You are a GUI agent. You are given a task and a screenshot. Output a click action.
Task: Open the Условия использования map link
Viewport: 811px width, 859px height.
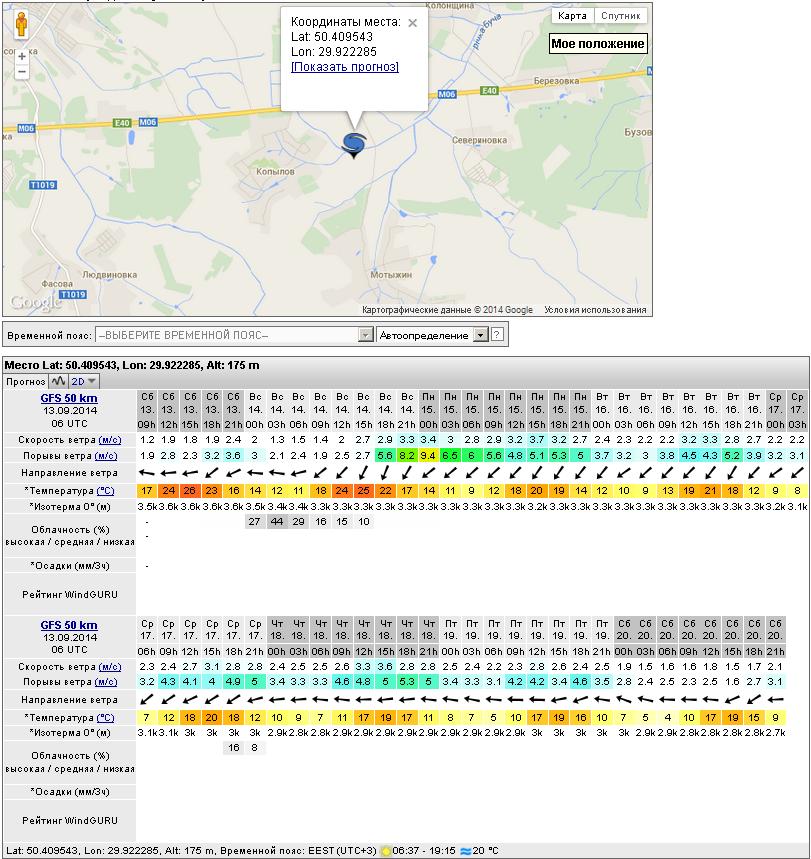[596, 310]
